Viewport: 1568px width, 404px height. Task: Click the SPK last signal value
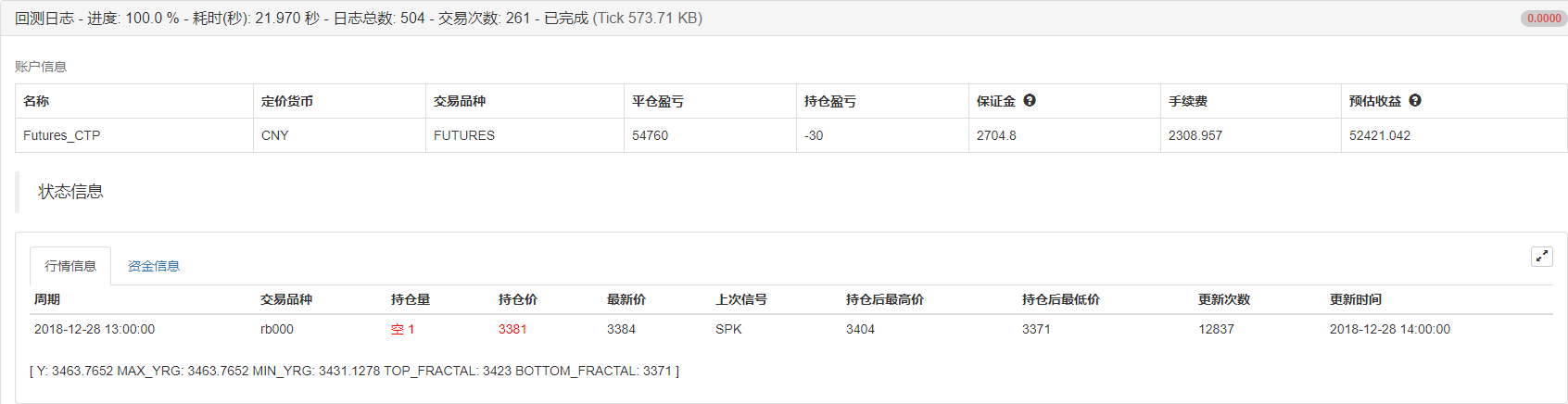728,329
